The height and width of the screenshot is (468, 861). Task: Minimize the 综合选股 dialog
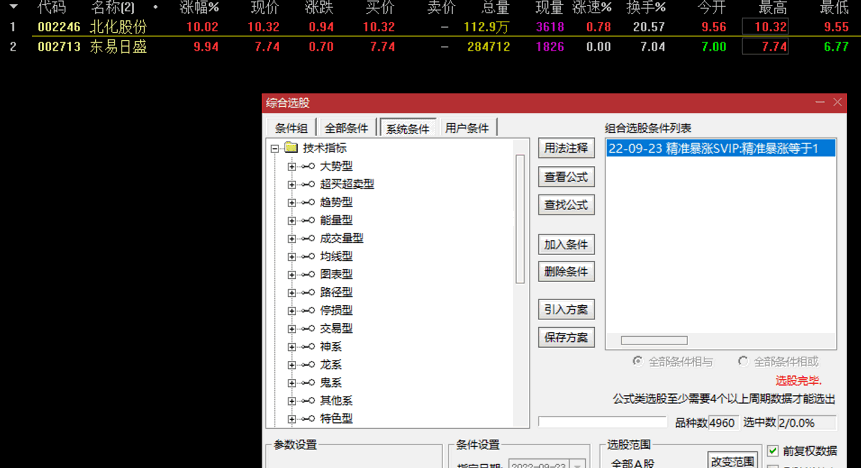point(820,102)
